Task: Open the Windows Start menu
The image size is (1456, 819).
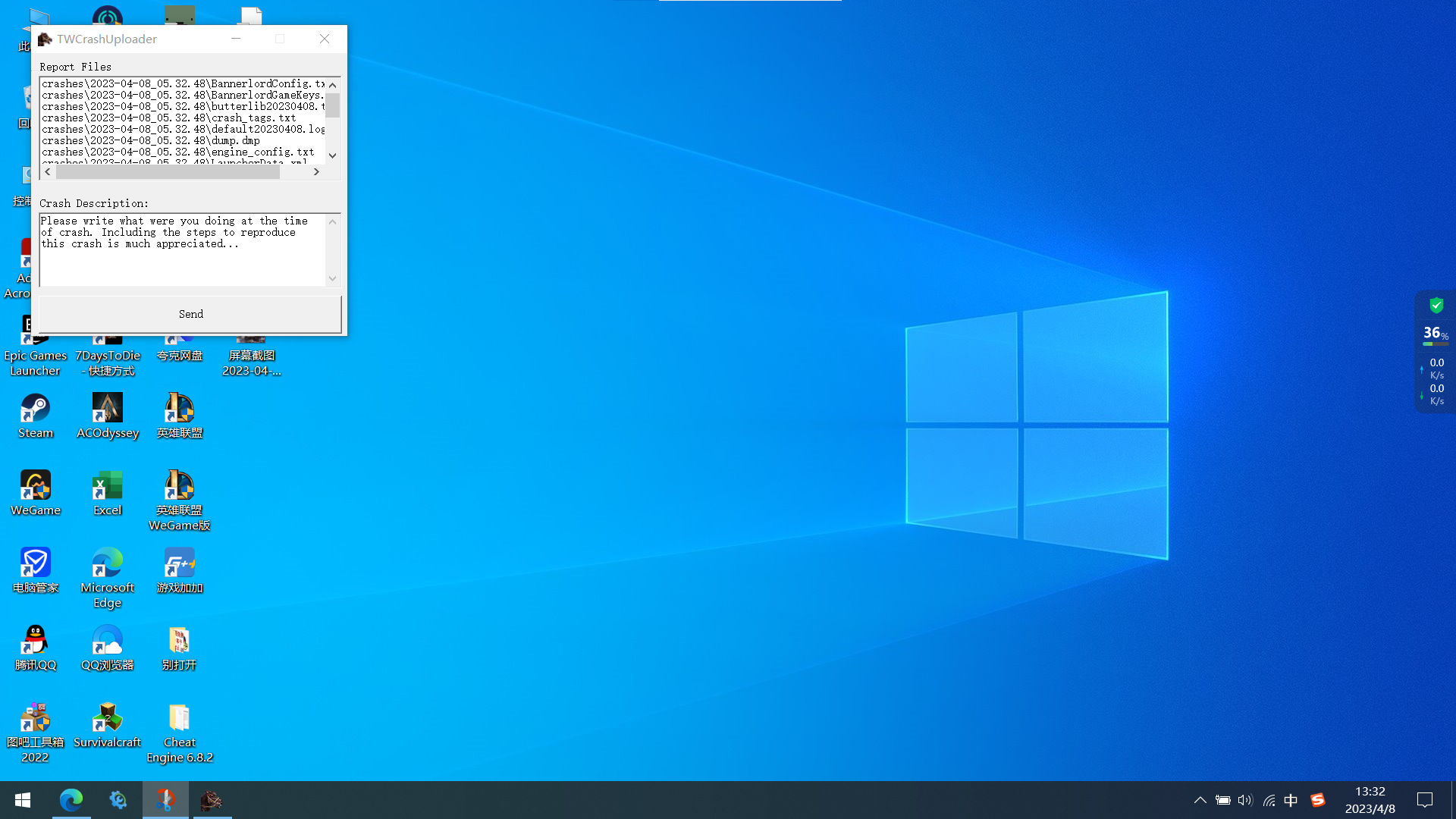Action: 23,800
